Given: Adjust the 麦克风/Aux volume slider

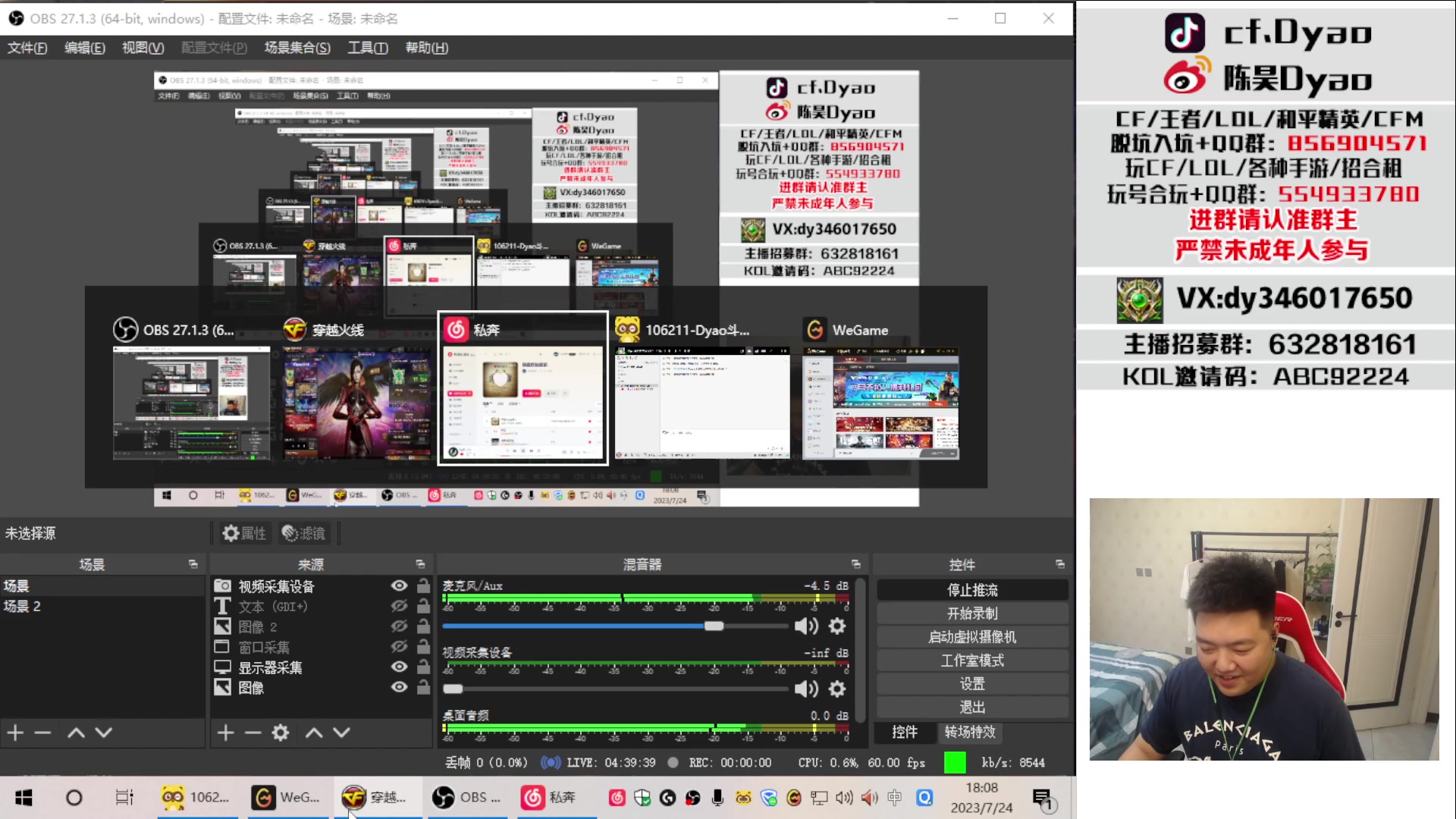Looking at the screenshot, I should [616, 626].
